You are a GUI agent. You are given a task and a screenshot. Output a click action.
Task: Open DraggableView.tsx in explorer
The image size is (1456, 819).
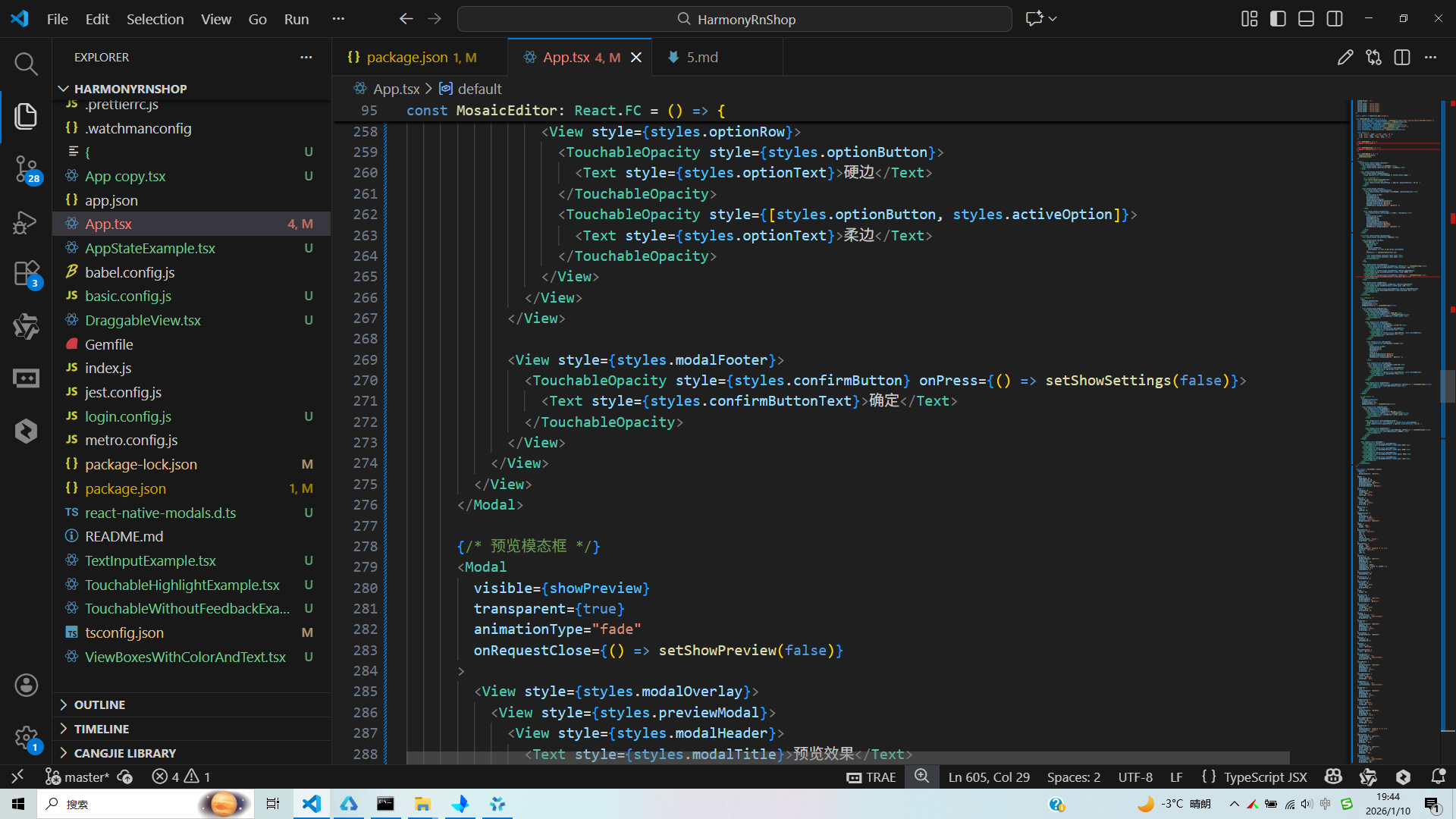143,320
